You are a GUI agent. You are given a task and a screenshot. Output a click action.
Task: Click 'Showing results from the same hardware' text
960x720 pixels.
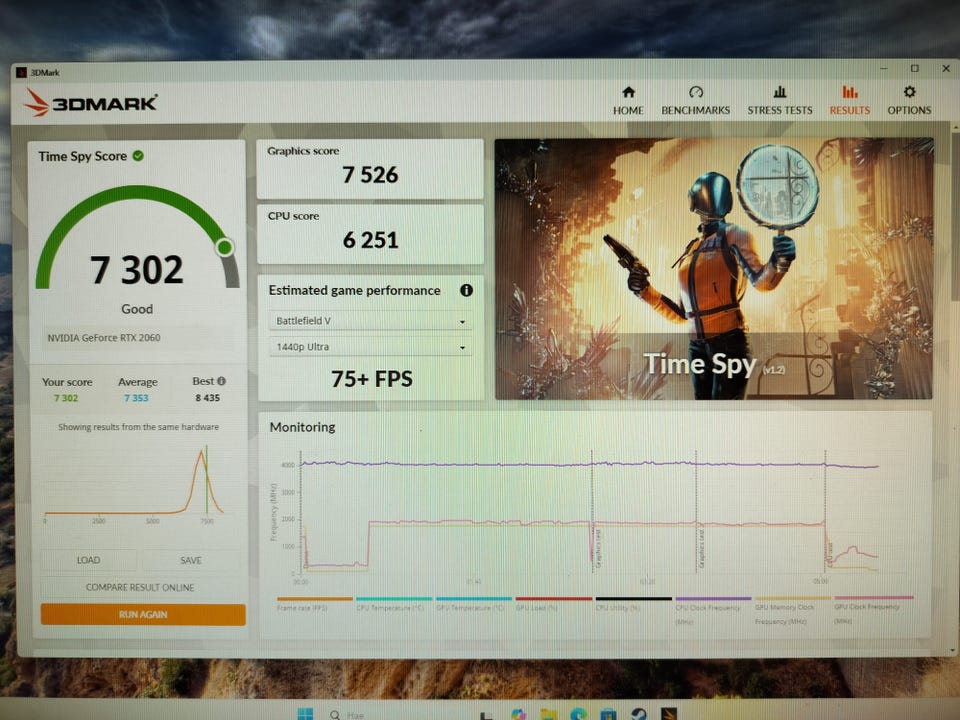coord(138,427)
